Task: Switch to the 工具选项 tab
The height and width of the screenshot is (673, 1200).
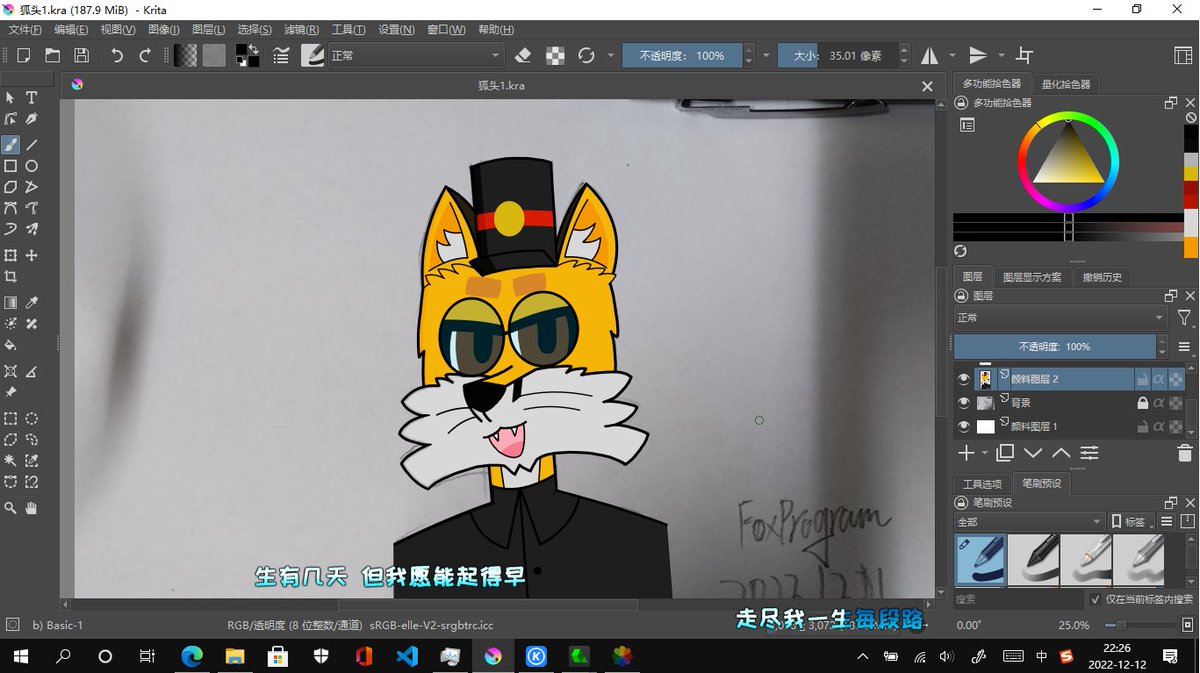Action: tap(982, 483)
